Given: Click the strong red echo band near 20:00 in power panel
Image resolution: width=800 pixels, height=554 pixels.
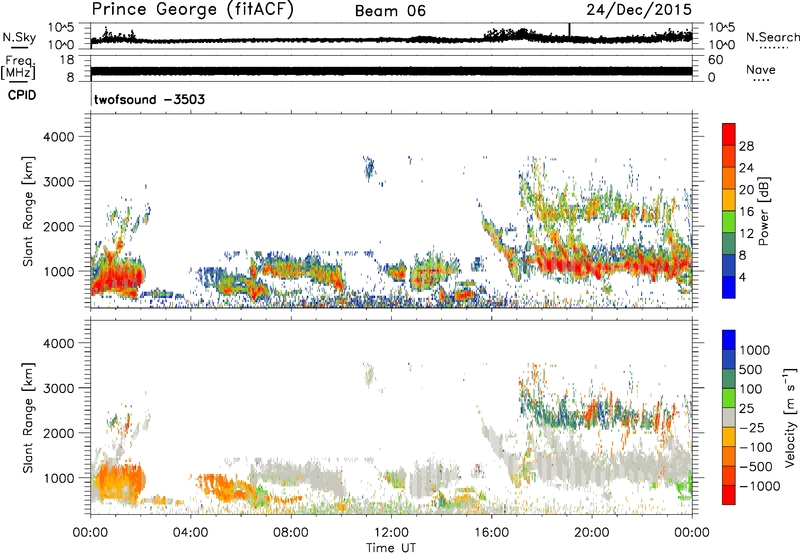Looking at the screenshot, I should tap(592, 264).
